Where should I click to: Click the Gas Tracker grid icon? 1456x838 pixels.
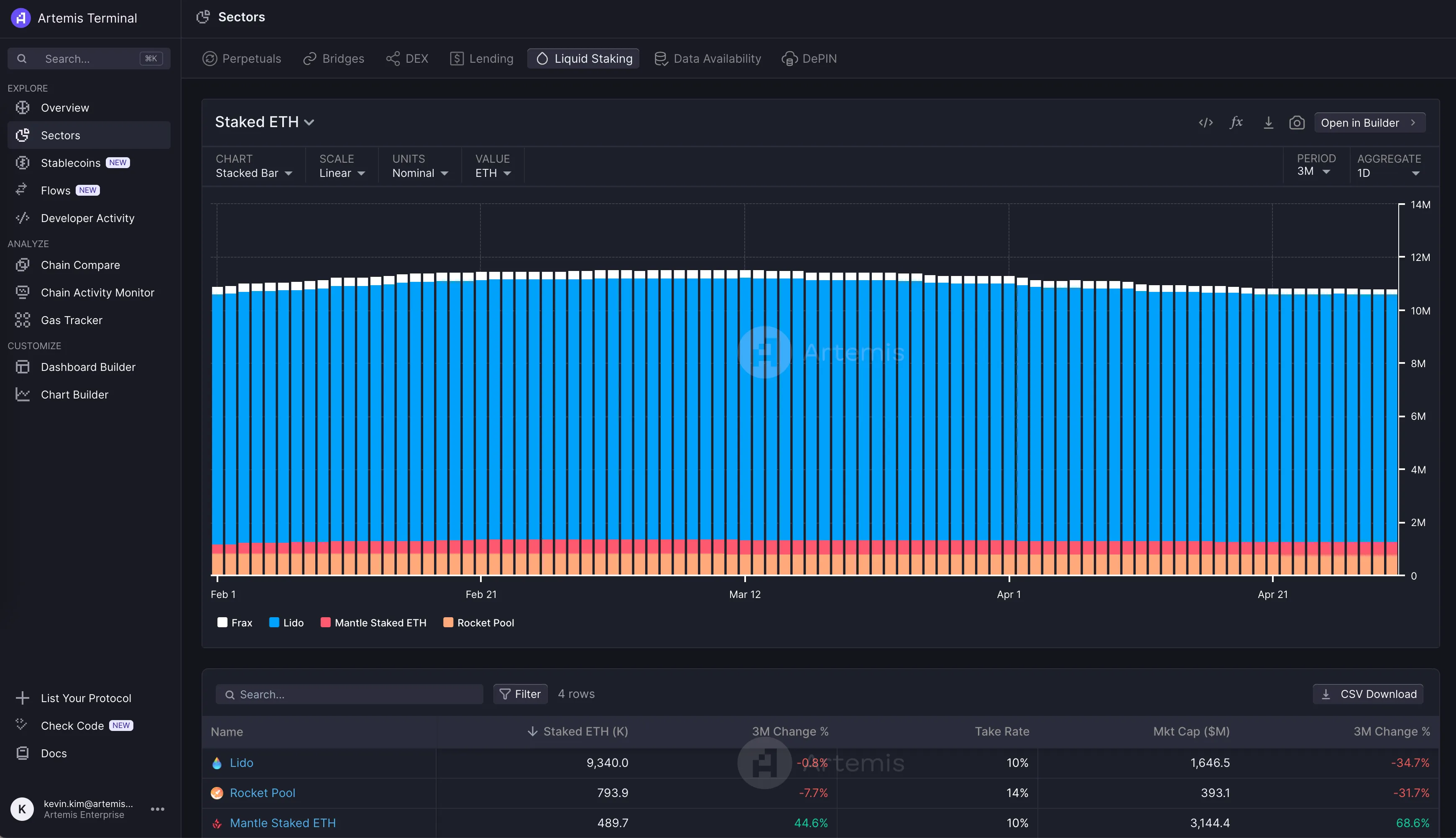(23, 320)
